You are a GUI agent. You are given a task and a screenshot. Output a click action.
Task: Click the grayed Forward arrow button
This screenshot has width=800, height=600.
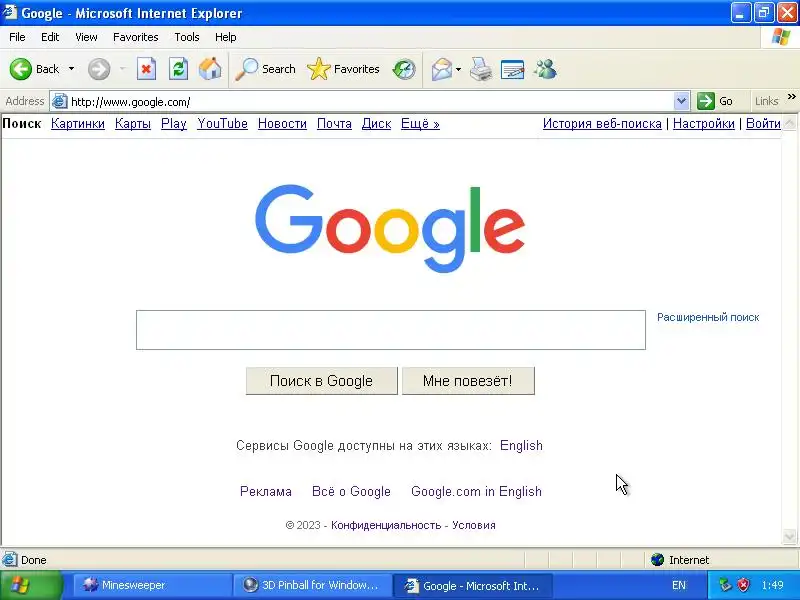[x=99, y=69]
